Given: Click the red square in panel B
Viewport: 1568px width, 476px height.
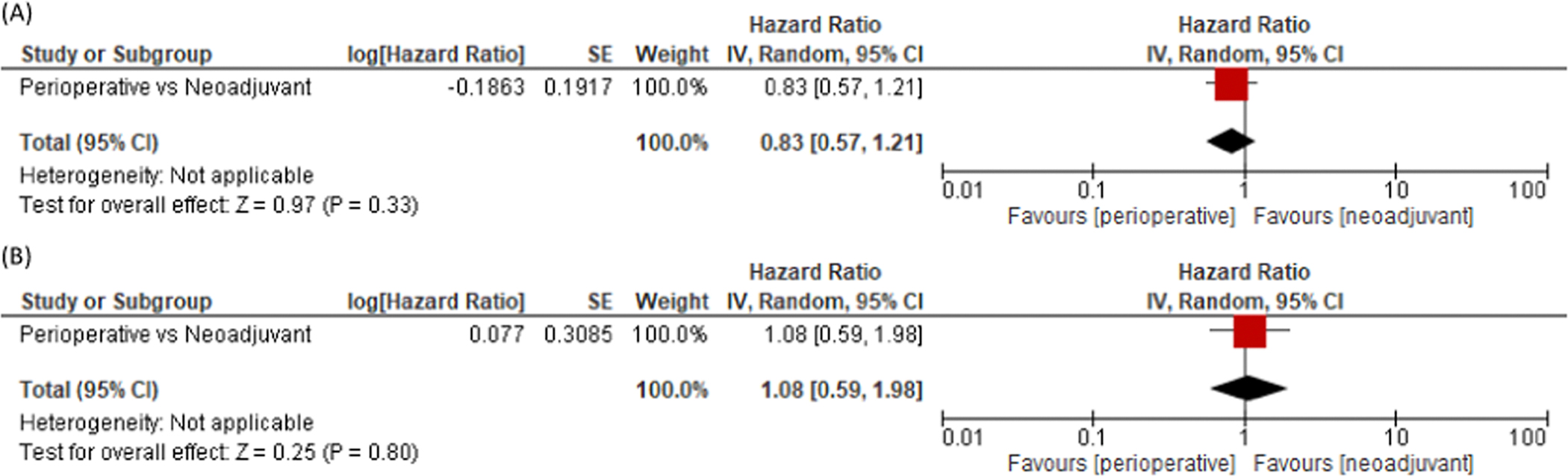Looking at the screenshot, I should 1249,332.
